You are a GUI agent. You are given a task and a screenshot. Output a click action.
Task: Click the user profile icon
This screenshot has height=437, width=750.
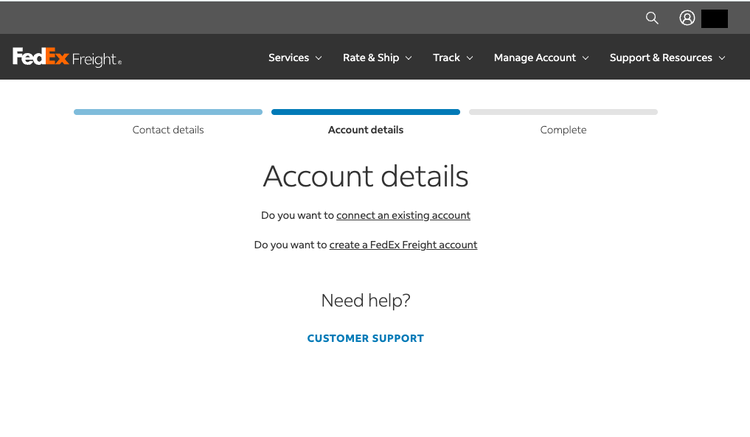[687, 18]
